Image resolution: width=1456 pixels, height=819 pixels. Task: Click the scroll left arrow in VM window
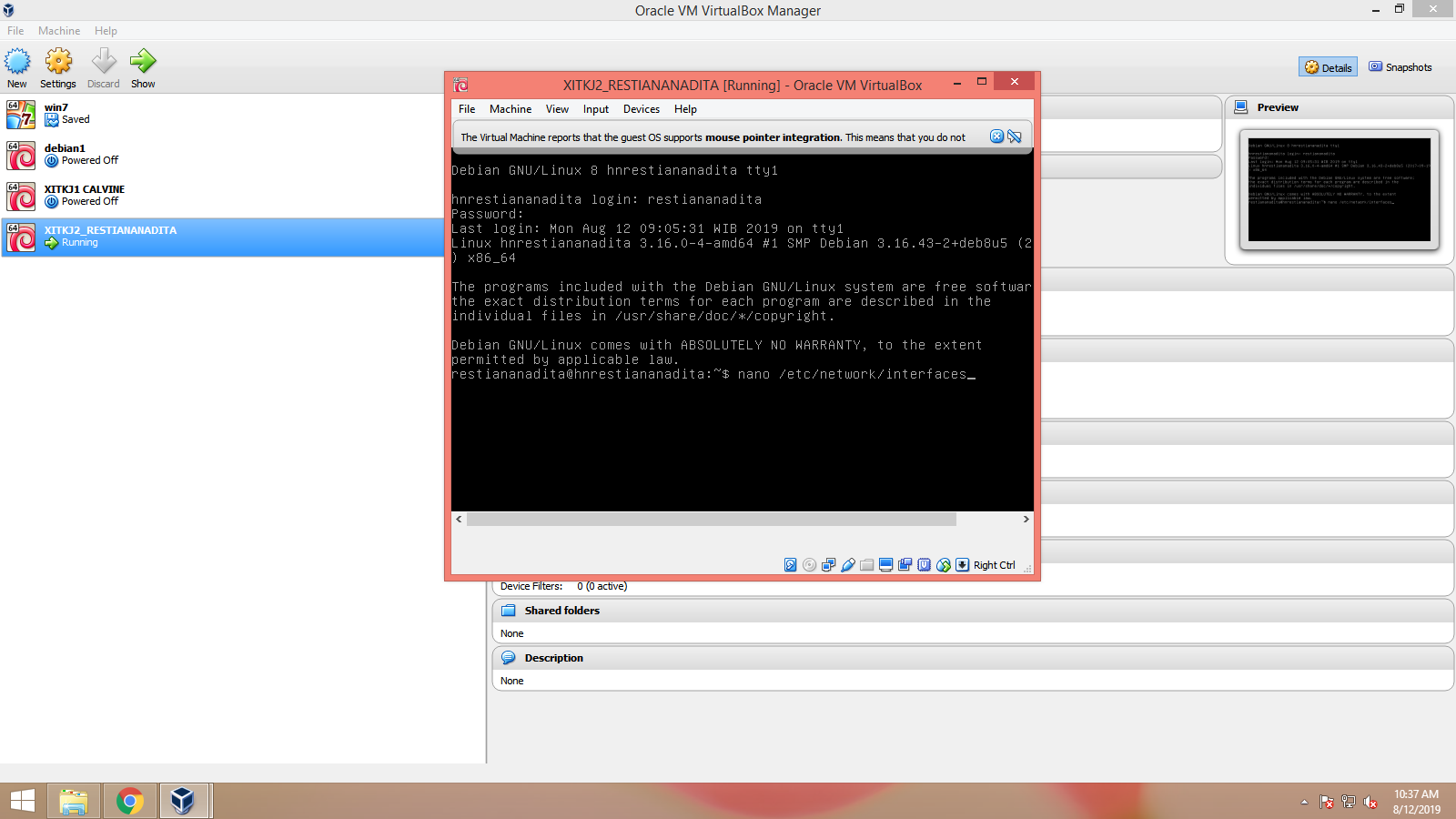click(x=459, y=520)
